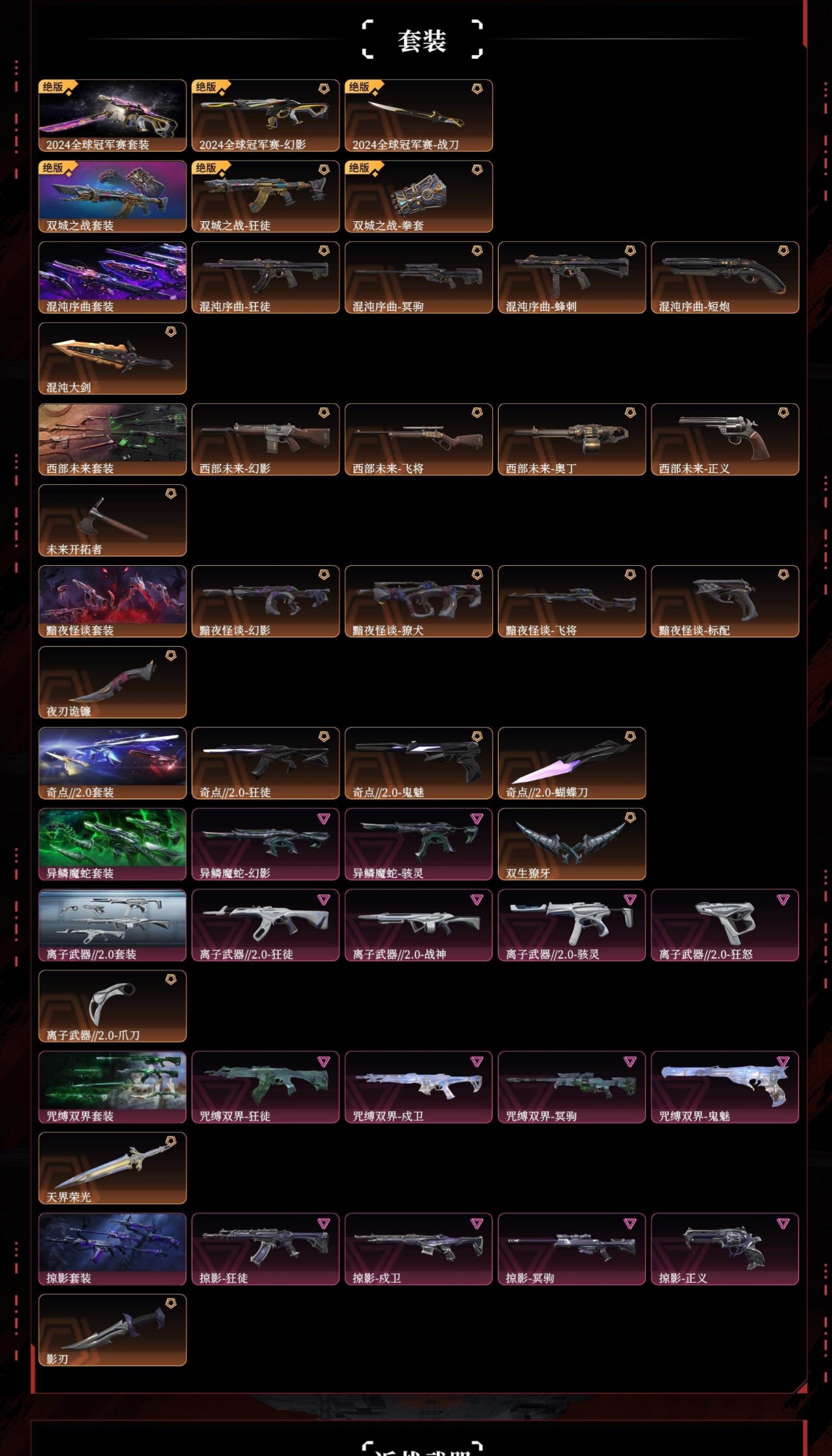This screenshot has width=832, height=1456.
Task: Select the 影刃 melee card
Action: coord(113,1330)
